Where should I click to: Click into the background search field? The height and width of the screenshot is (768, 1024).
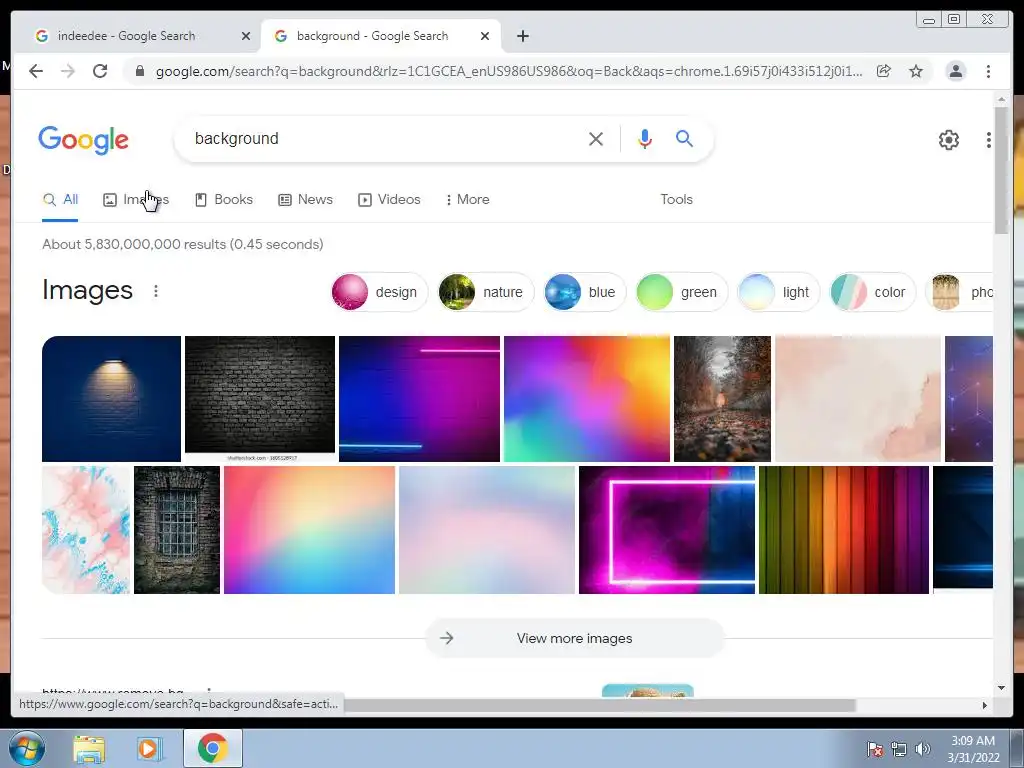coord(385,139)
